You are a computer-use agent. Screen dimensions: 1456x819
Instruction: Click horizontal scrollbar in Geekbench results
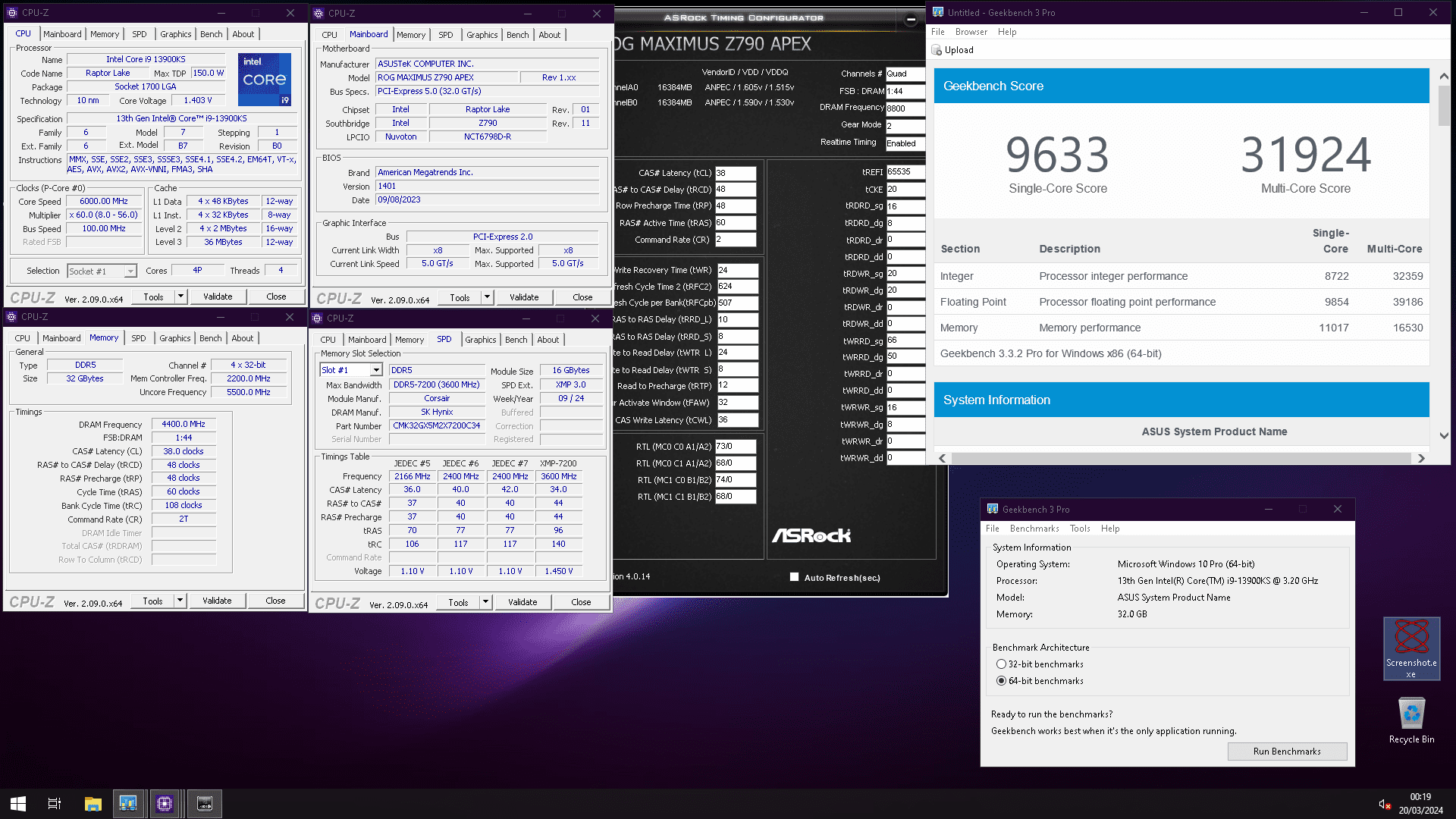[x=1181, y=458]
